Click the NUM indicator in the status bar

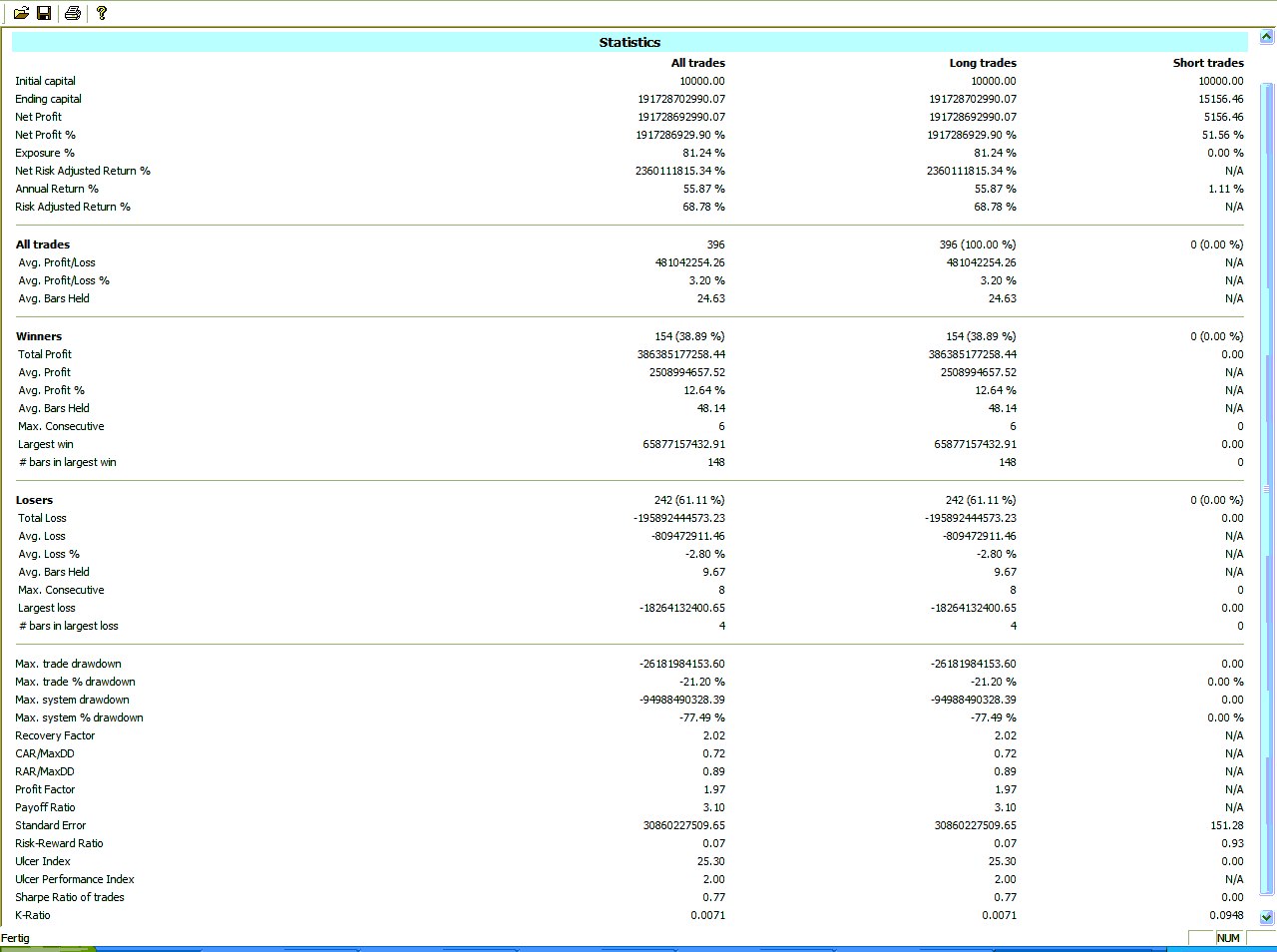(1228, 938)
